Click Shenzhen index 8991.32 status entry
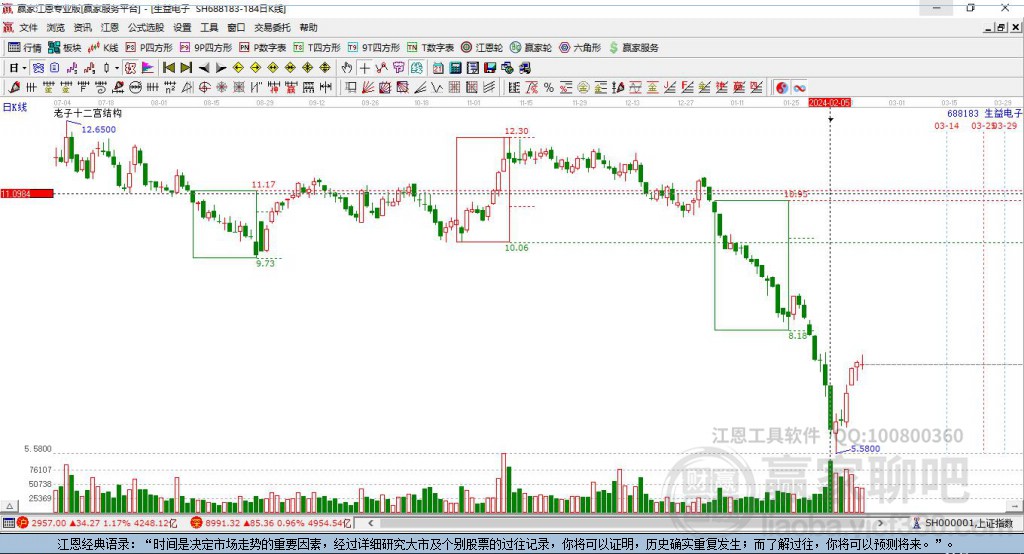This screenshot has height=554, width=1024. click(272, 523)
